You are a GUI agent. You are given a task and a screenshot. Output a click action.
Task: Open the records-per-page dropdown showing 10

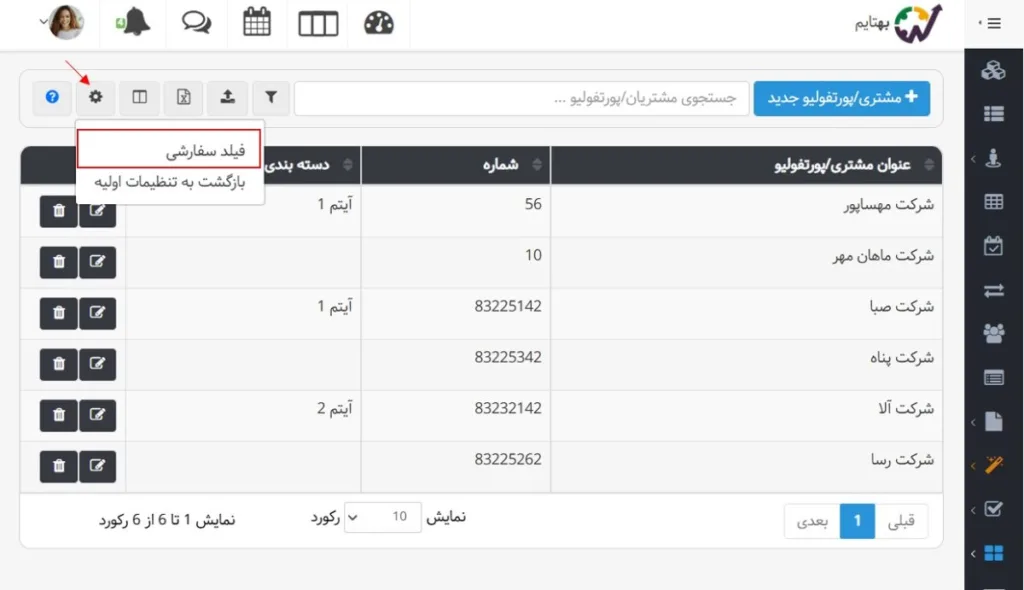click(x=383, y=517)
